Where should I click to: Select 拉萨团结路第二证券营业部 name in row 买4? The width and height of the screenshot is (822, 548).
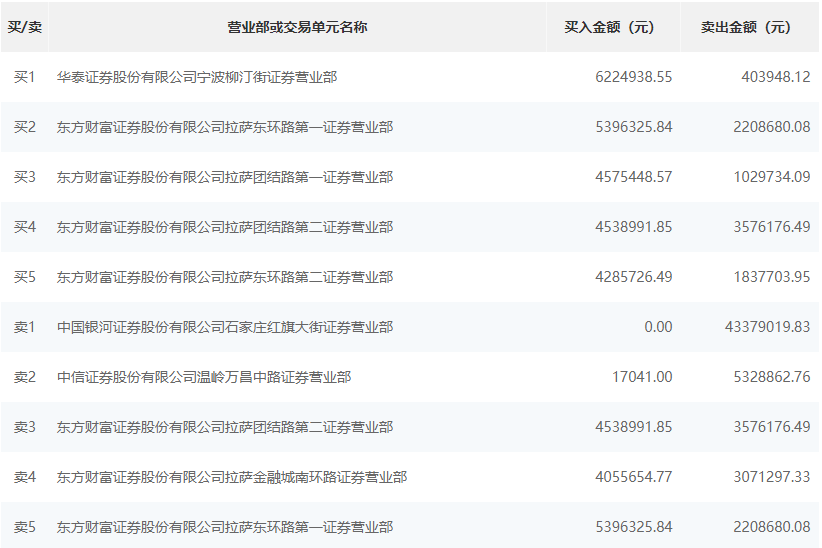click(x=225, y=227)
